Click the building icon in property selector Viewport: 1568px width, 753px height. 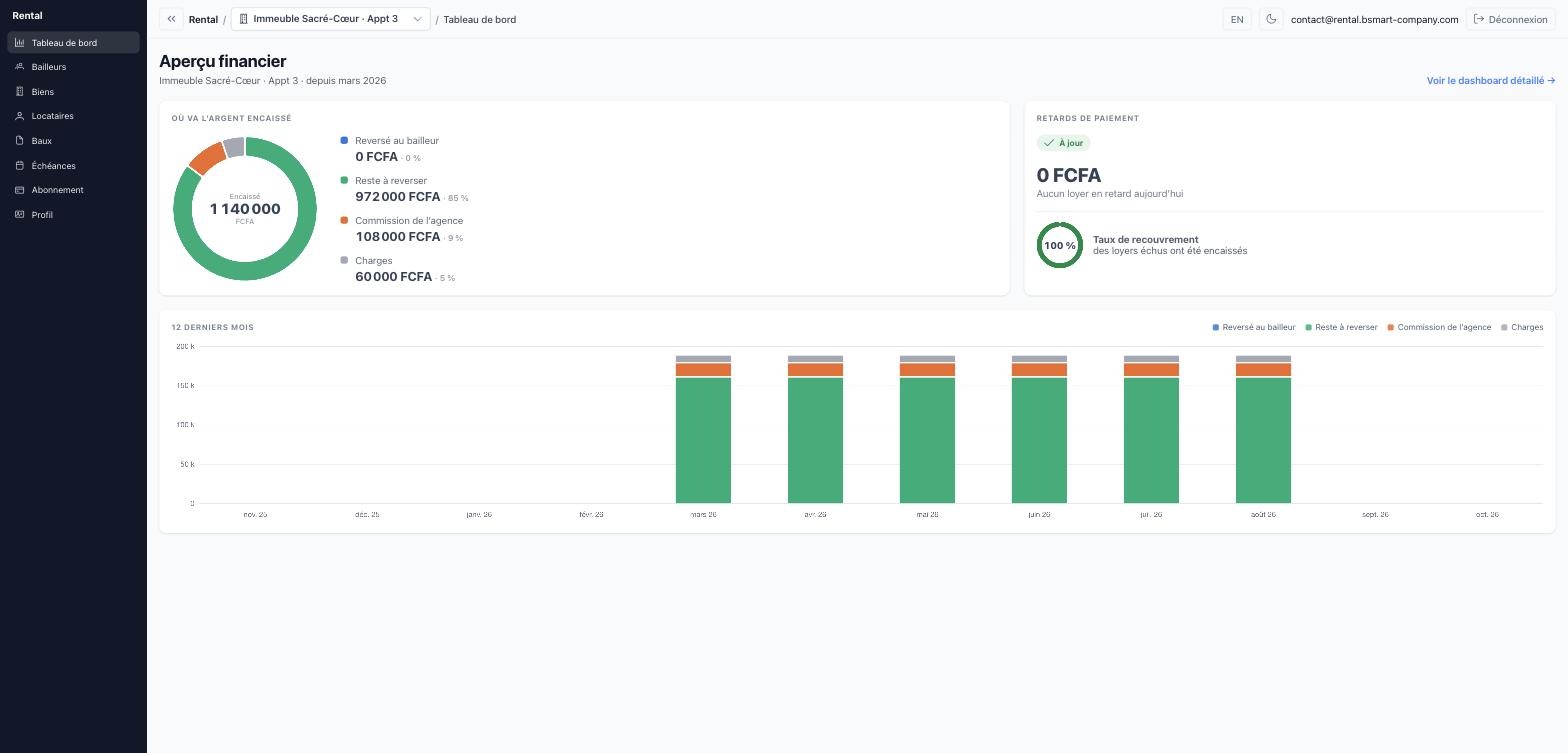[x=243, y=19]
